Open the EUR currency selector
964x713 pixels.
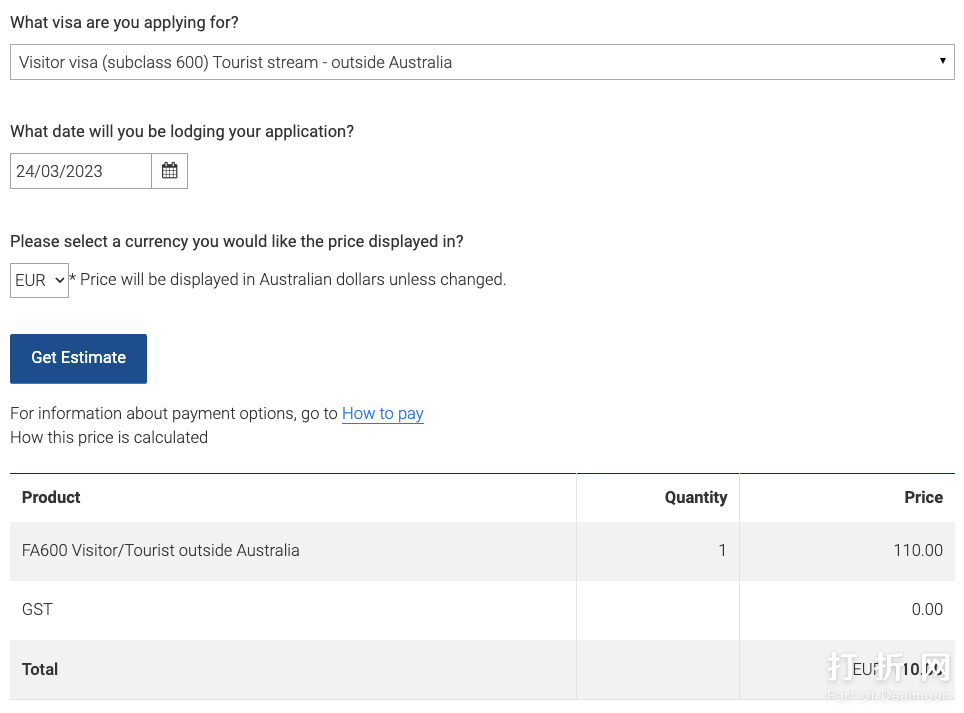[x=39, y=280]
